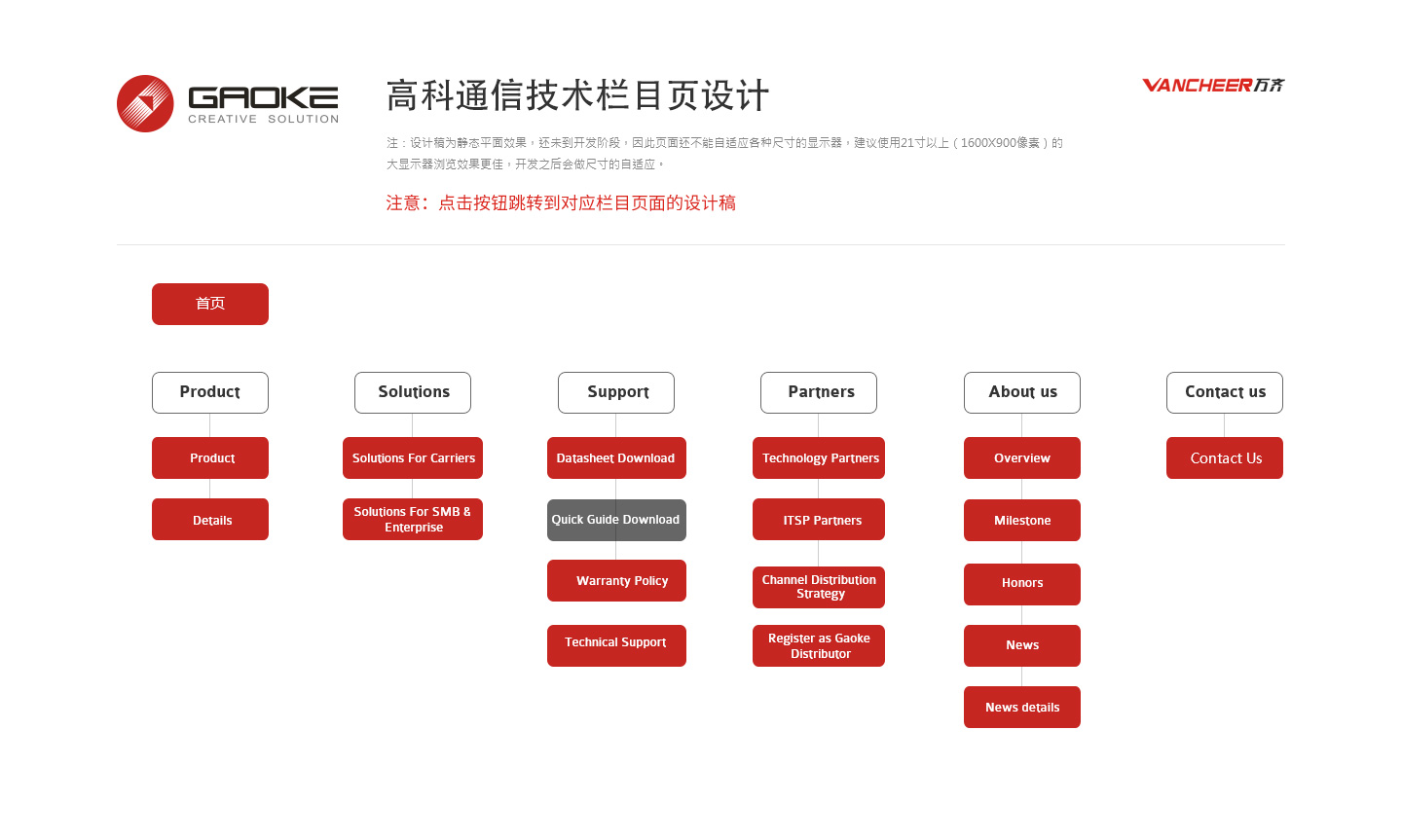
Task: Open the 首页 home page button
Action: (x=210, y=304)
